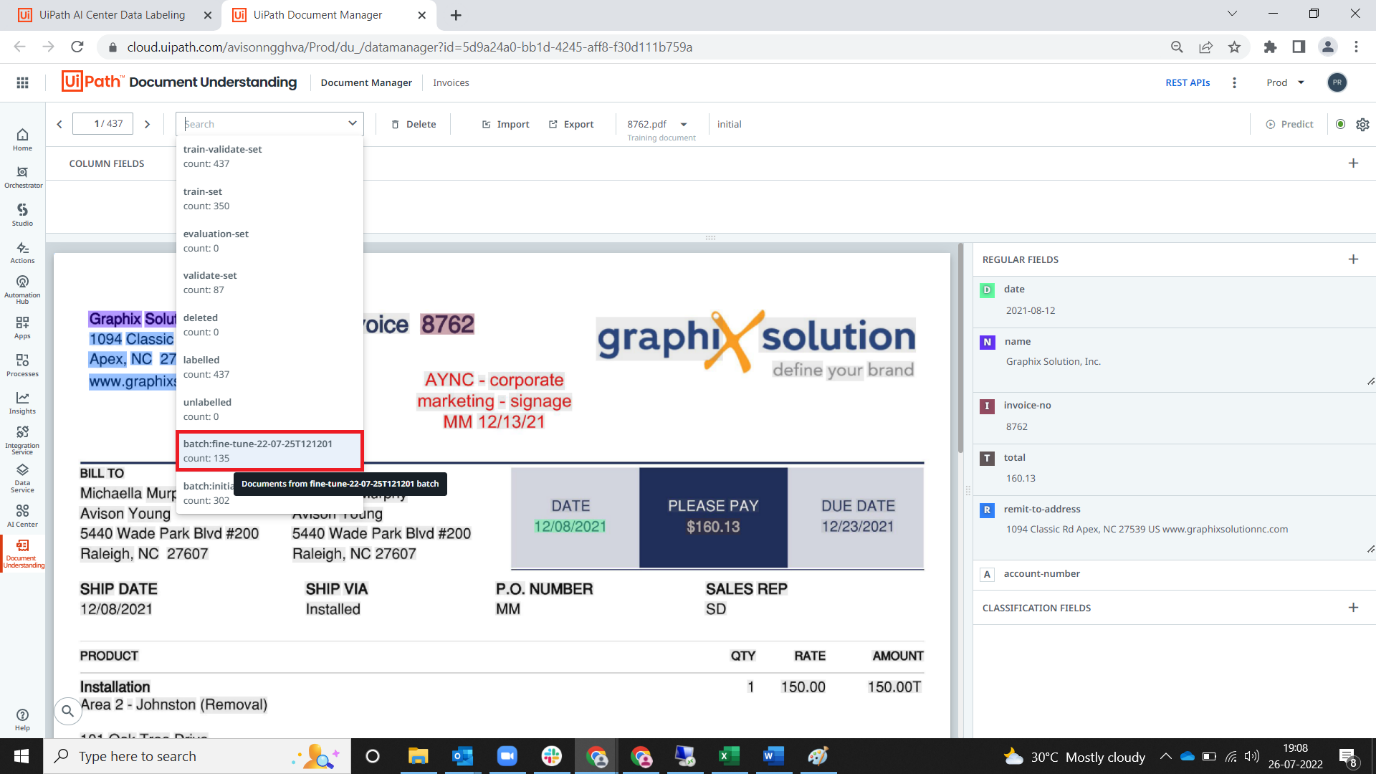Viewport: 1376px width, 774px height.
Task: Select the evaluation-set filter option
Action: 269,240
